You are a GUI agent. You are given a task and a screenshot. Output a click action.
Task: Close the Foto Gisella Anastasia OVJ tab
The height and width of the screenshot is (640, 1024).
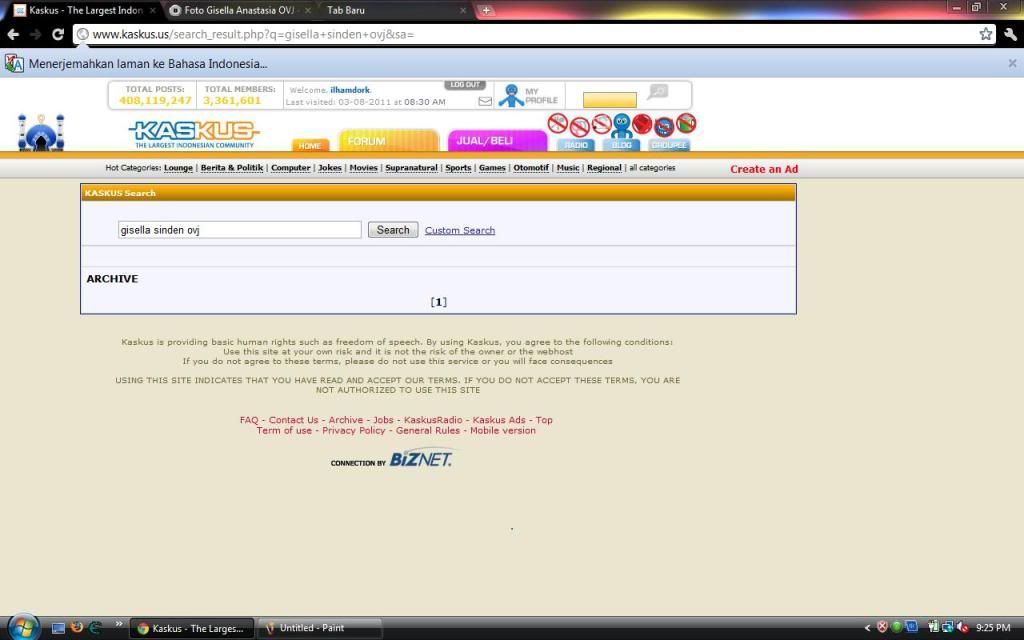click(308, 10)
